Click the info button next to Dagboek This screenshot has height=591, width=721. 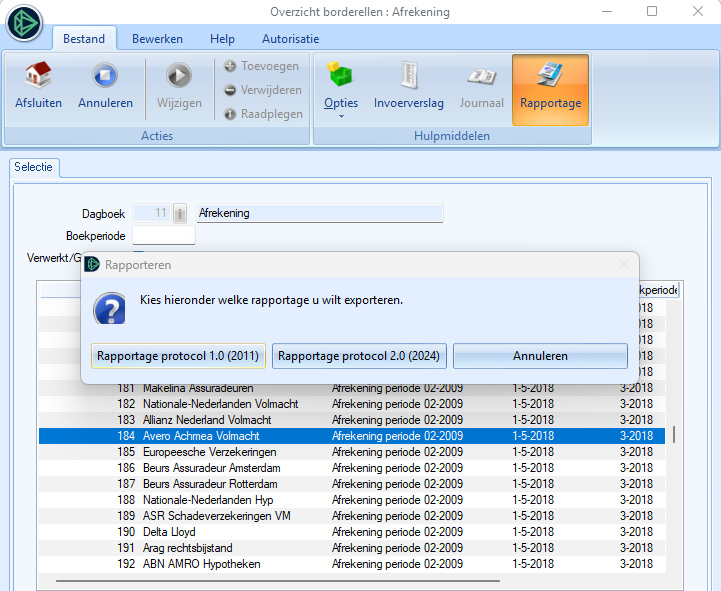tap(180, 213)
